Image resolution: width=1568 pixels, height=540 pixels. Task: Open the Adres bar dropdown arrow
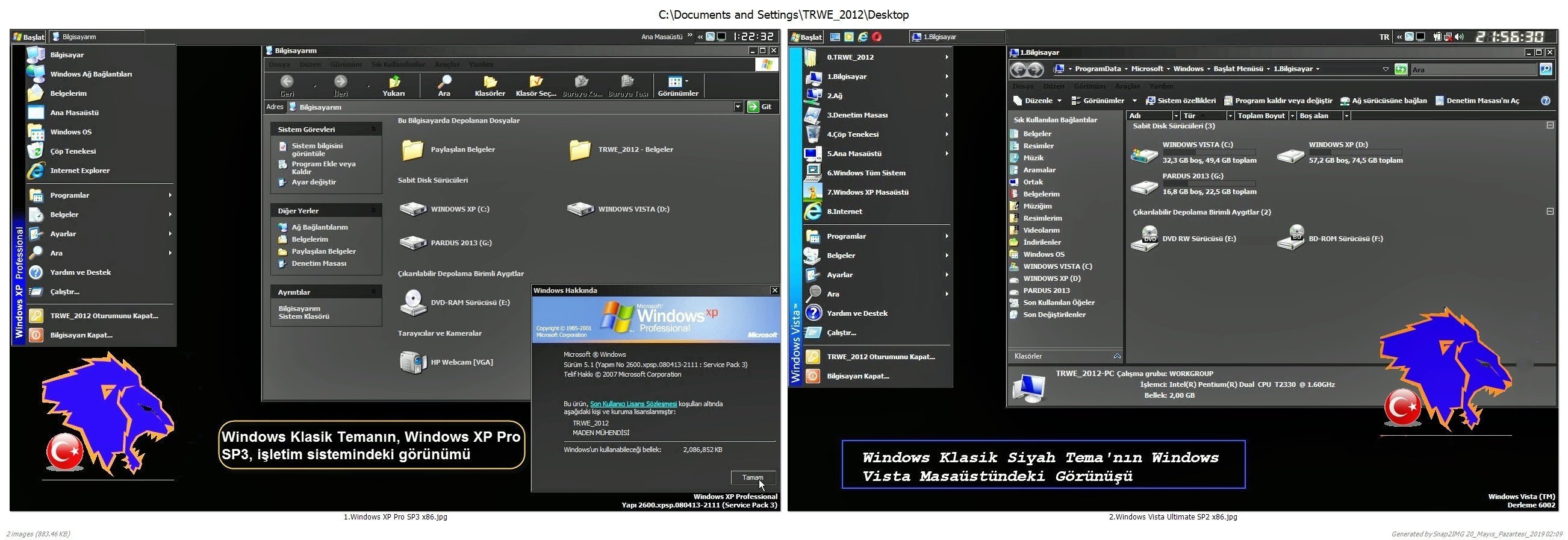click(738, 107)
